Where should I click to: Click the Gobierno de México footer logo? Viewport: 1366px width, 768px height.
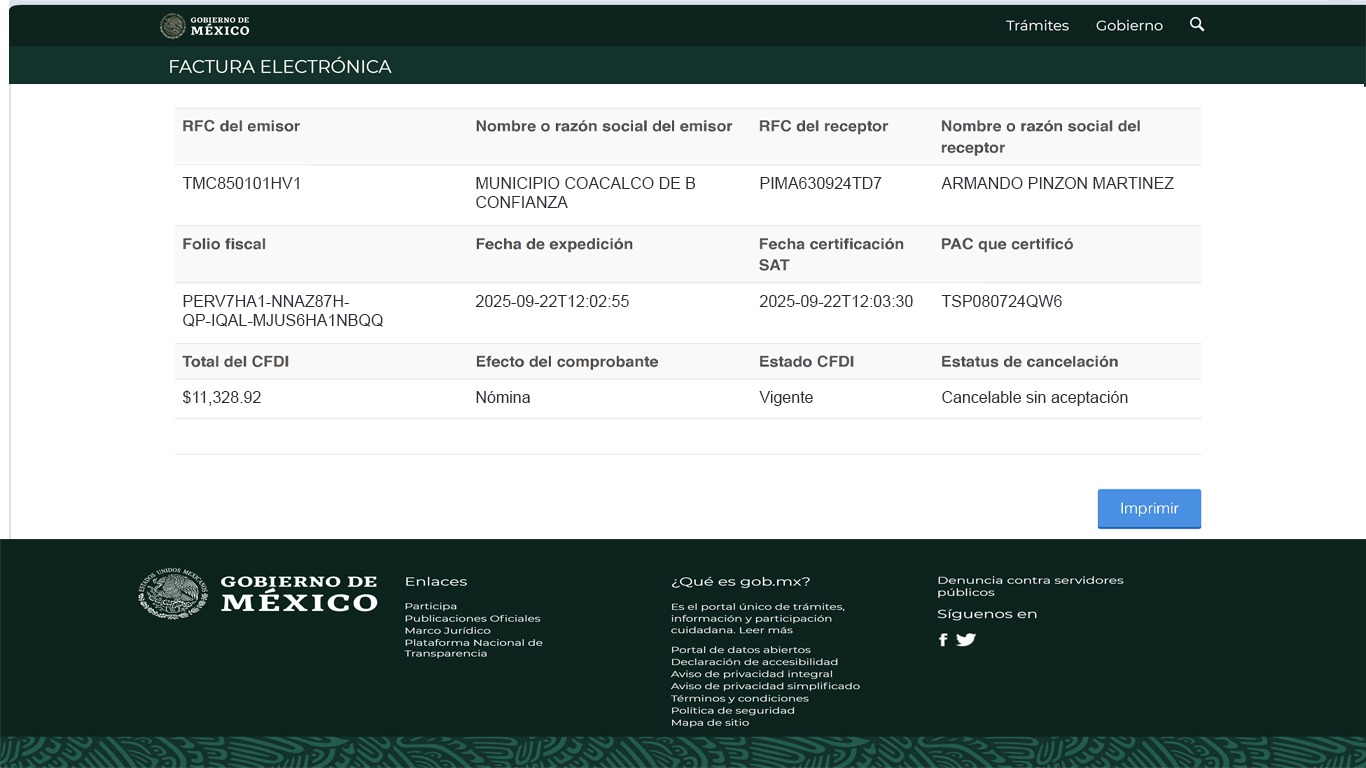click(x=258, y=593)
